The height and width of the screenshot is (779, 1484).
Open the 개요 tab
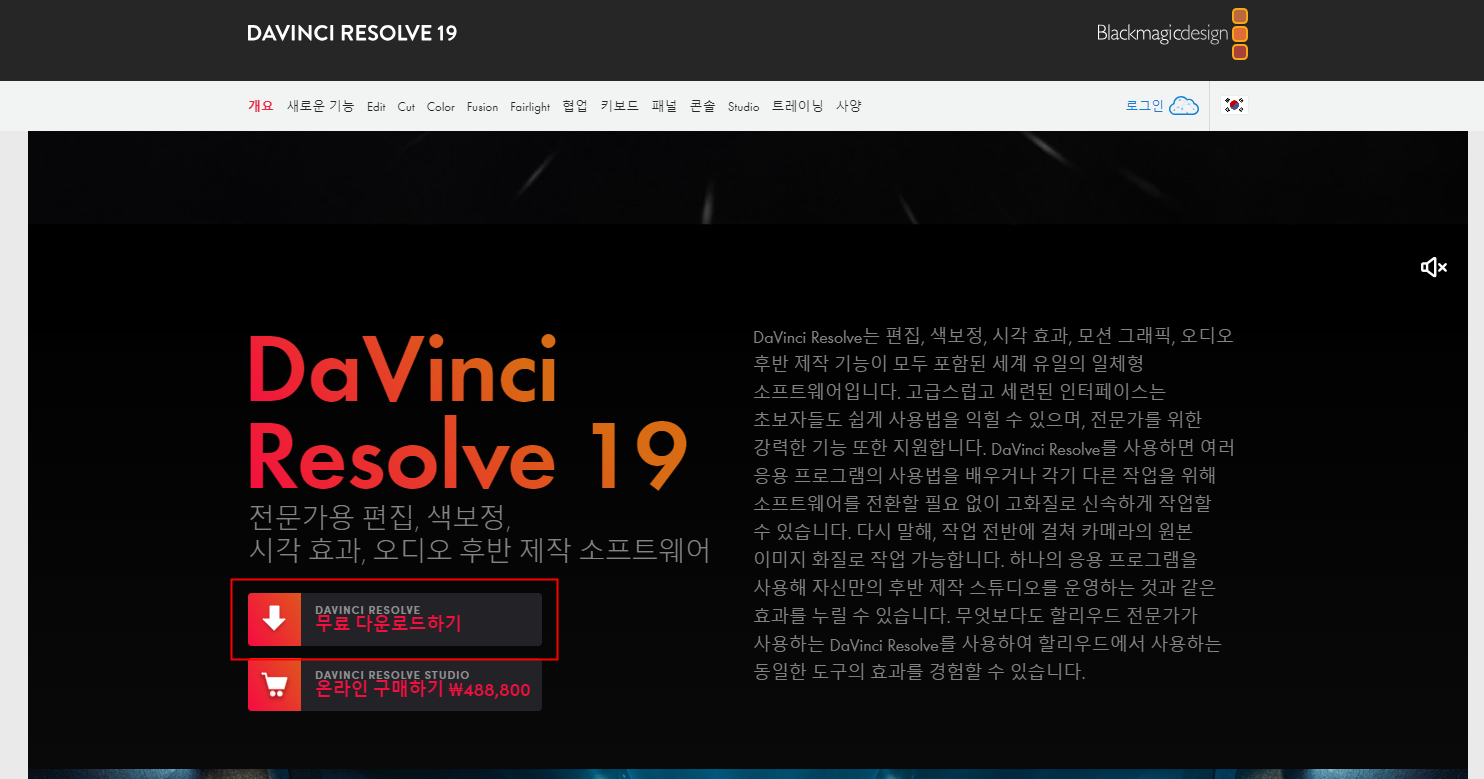coord(260,106)
